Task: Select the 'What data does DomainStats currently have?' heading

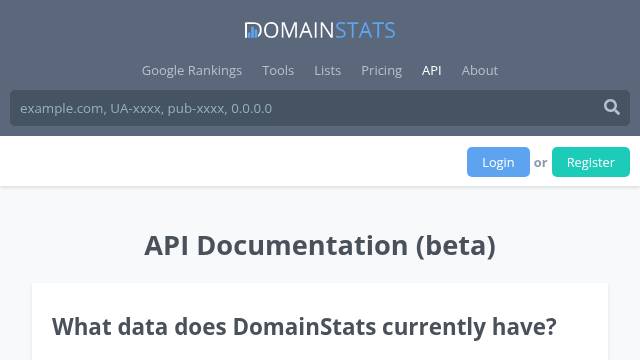Action: 304,327
